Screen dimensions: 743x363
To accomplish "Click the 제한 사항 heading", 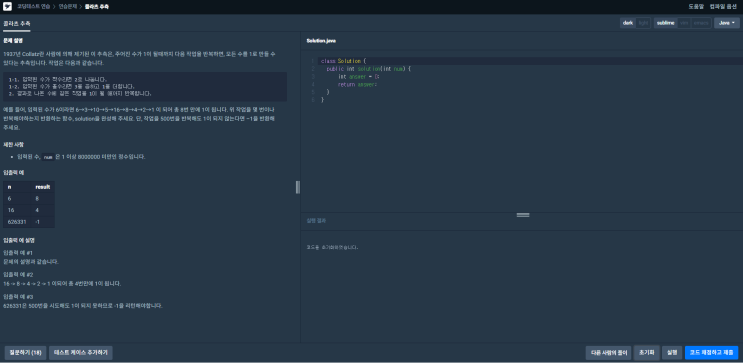I will click(x=13, y=144).
